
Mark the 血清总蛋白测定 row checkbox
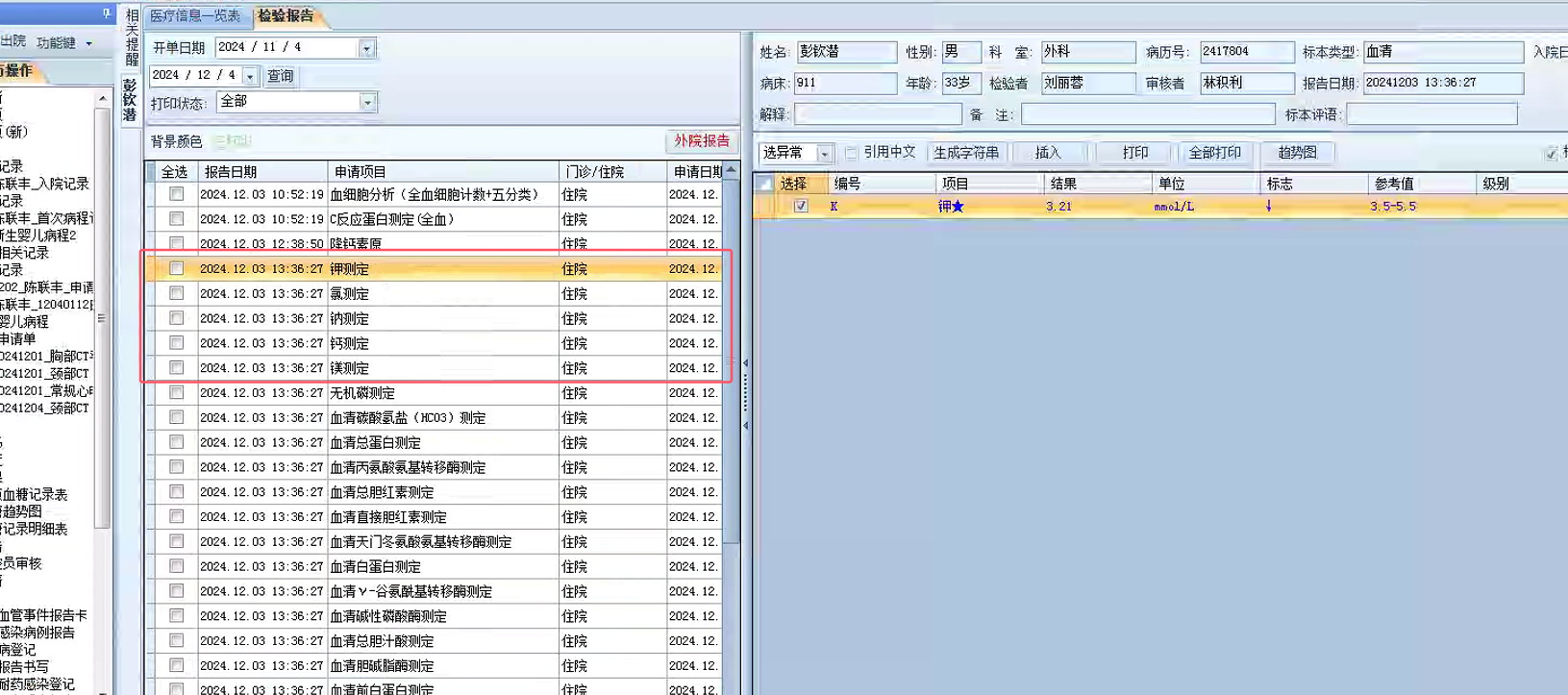[176, 442]
